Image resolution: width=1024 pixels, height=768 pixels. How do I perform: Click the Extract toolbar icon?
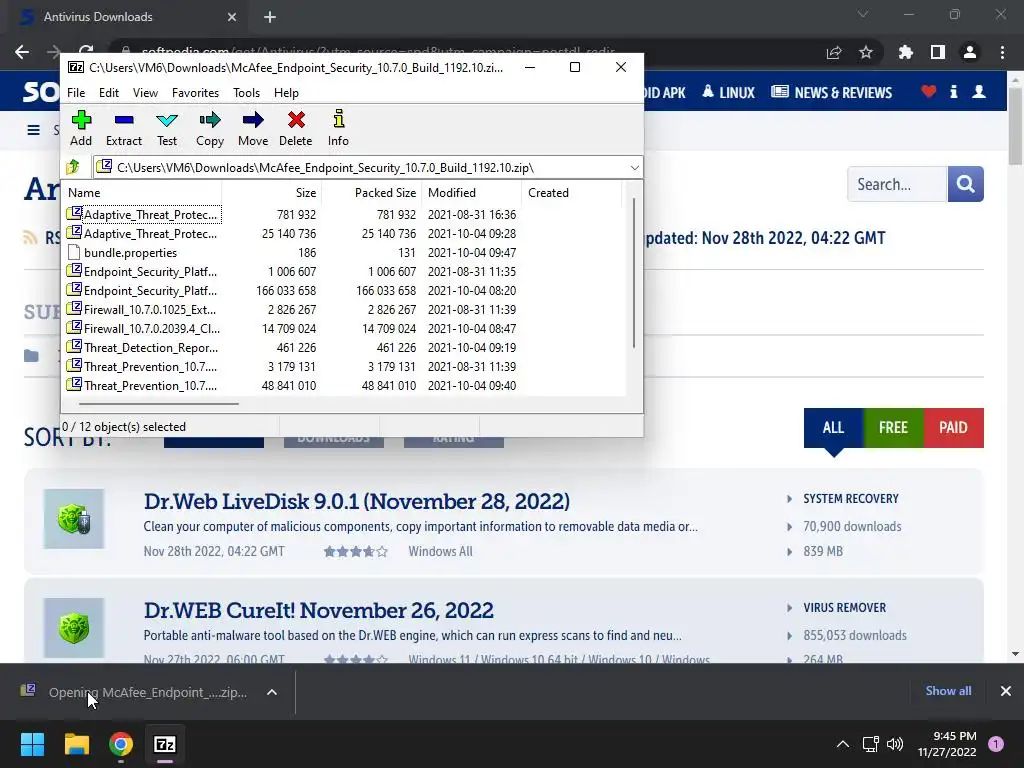tap(123, 128)
